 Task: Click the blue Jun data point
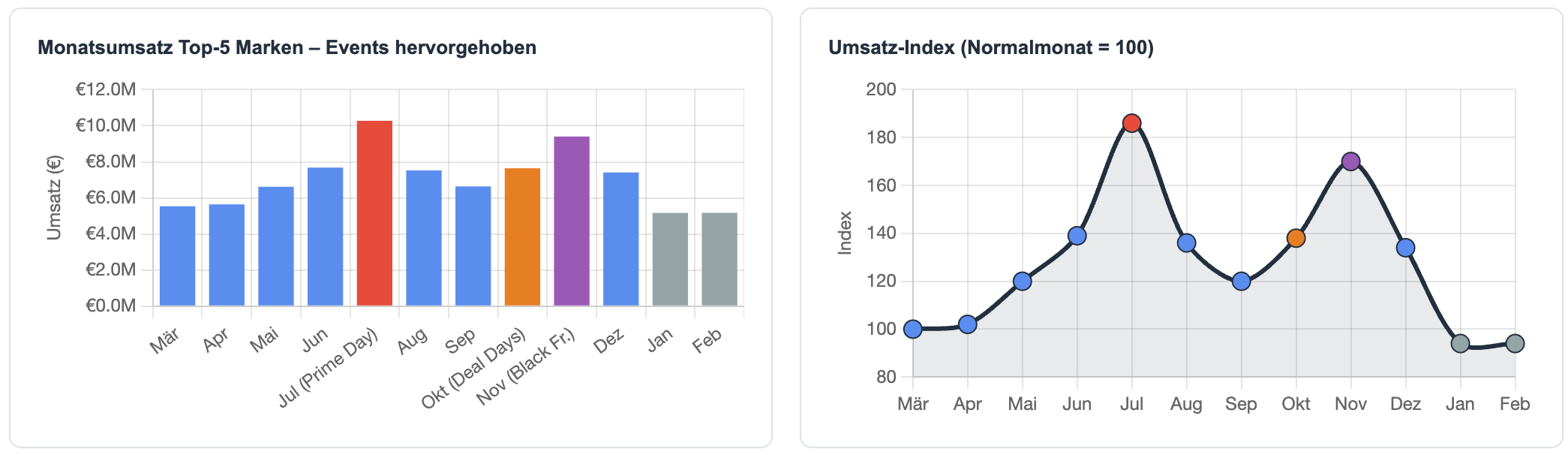coord(1077,236)
